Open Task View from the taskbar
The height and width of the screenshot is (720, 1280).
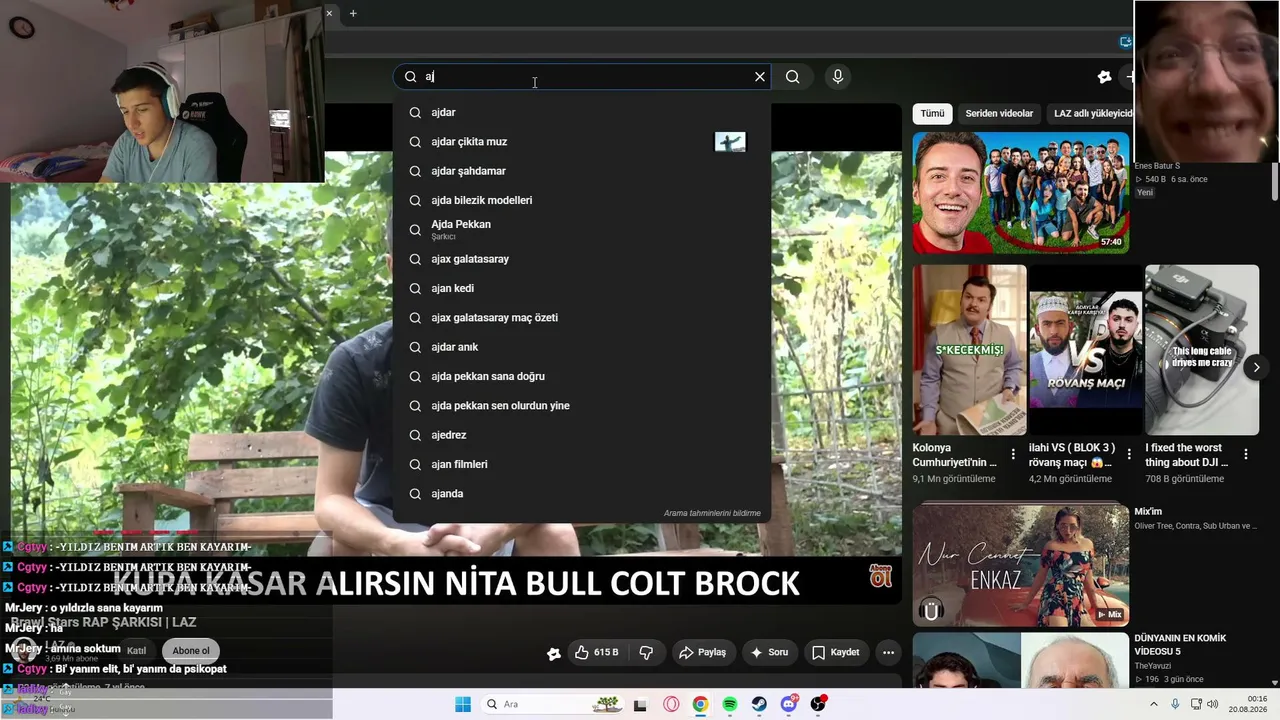tap(641, 704)
